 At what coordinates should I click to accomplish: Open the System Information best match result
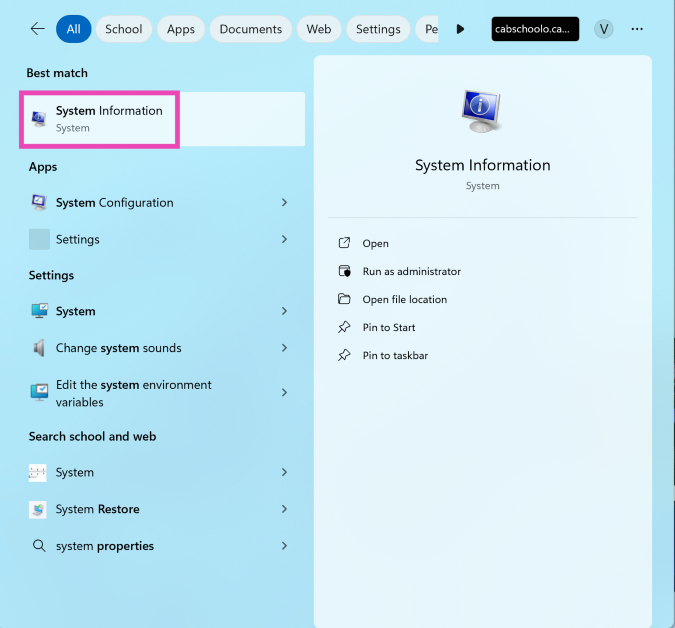[99, 119]
